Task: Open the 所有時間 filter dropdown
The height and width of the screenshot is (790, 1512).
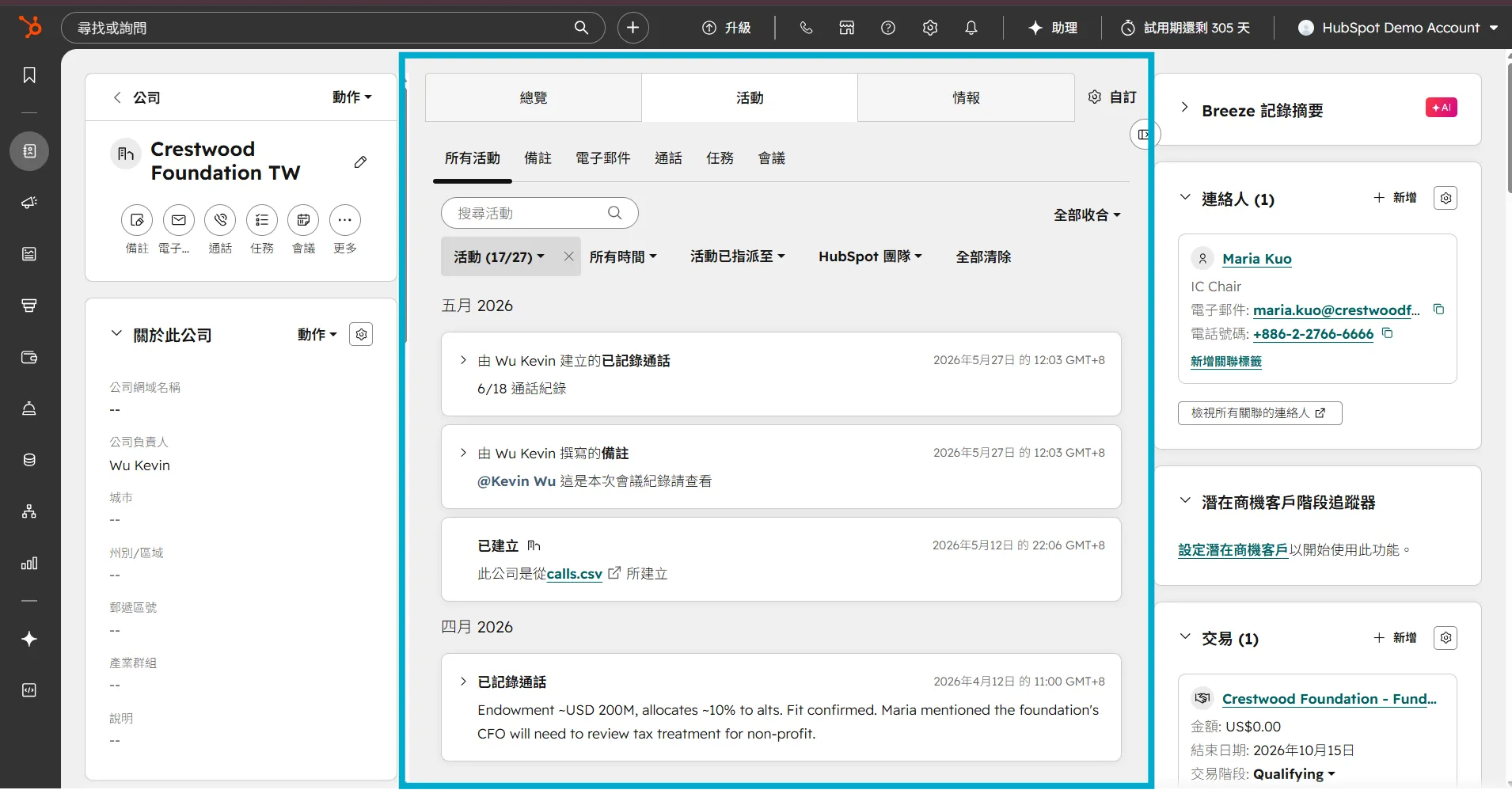Action: [x=623, y=256]
